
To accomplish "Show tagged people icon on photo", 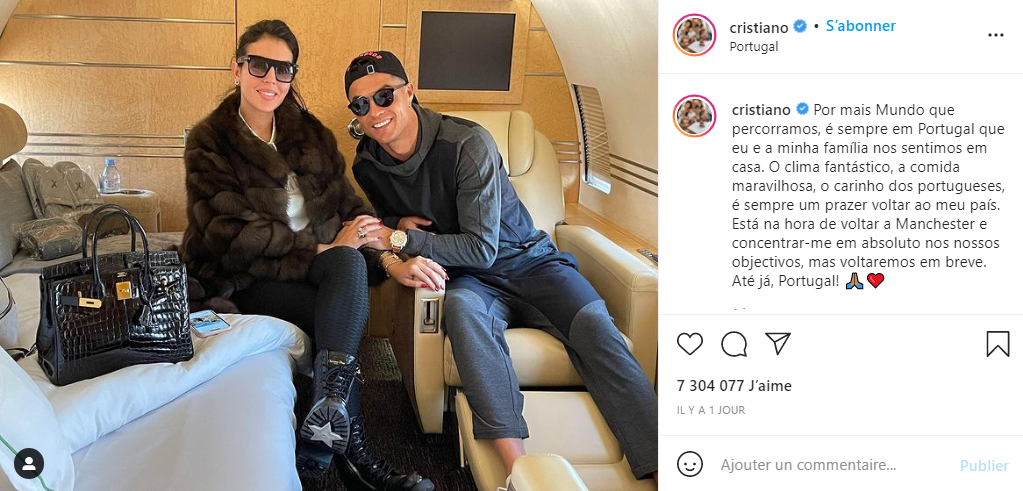I will (x=29, y=464).
